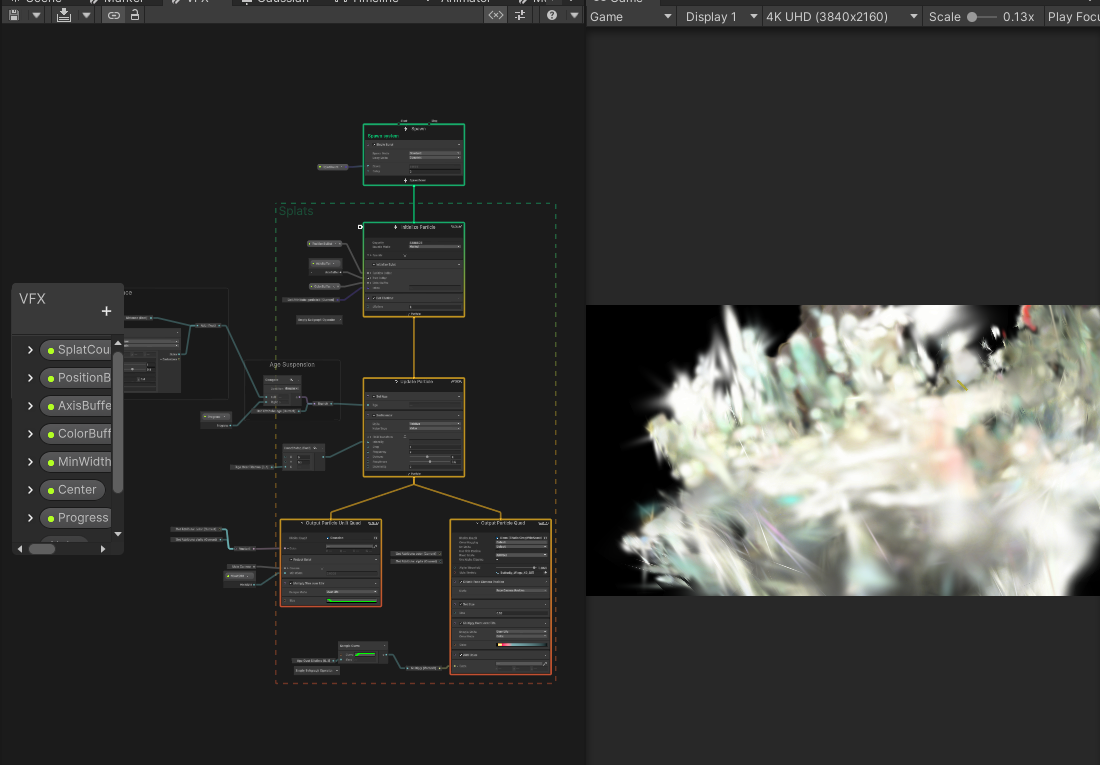Viewport: 1100px width, 765px height.
Task: Click the Save icon in the VFX toolbar
Action: pyautogui.click(x=13, y=16)
